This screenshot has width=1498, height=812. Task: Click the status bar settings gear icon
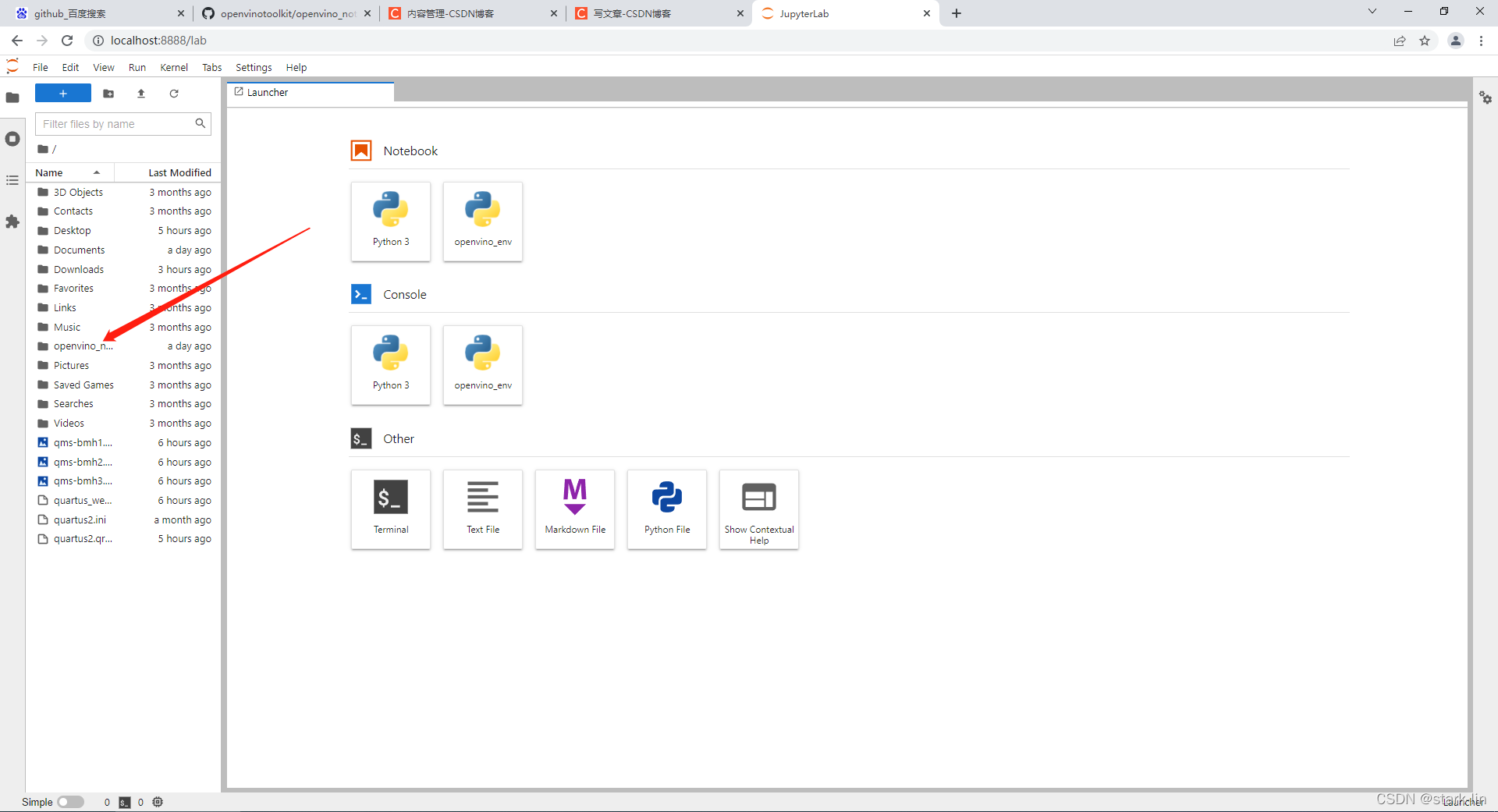pos(158,802)
